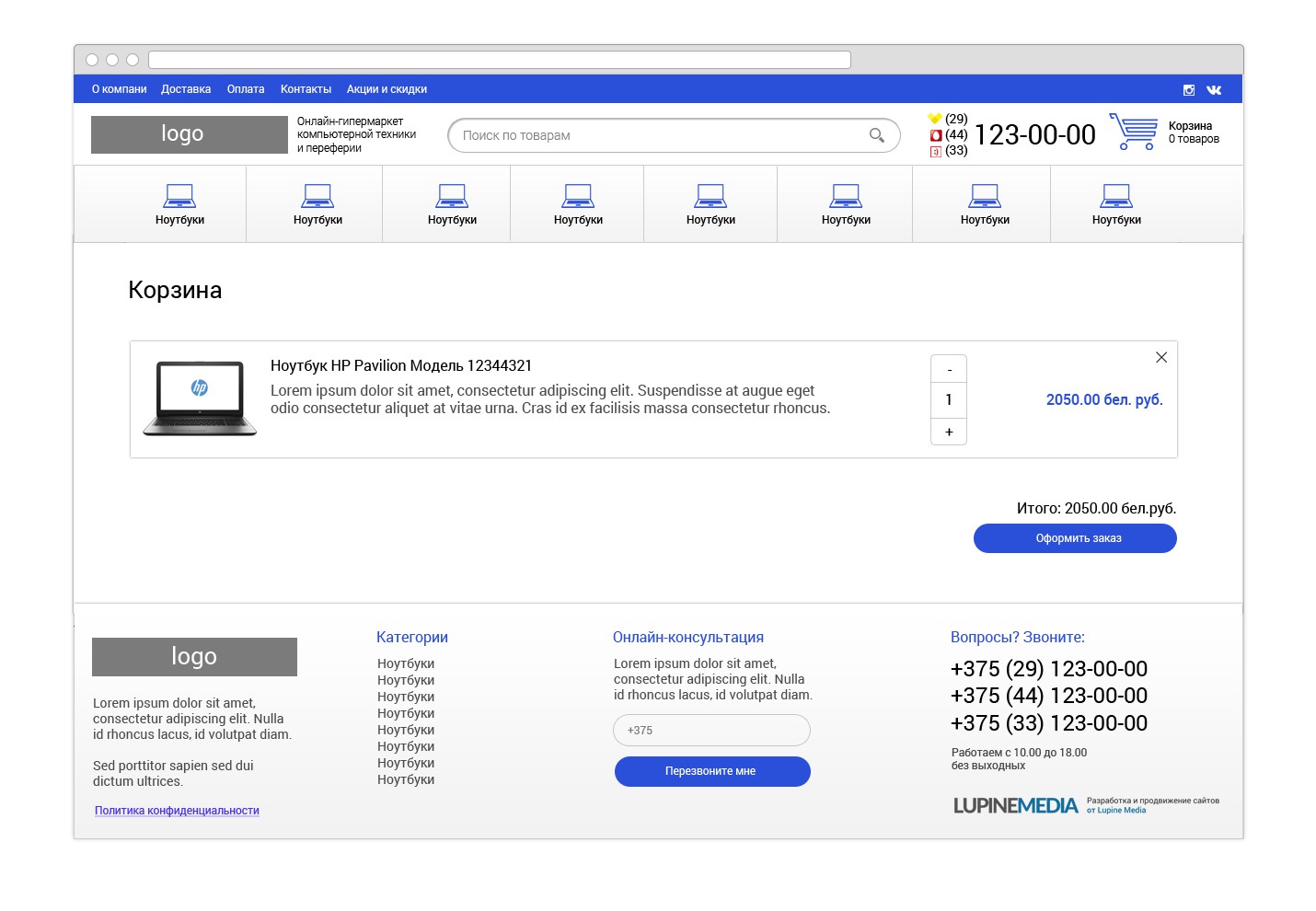Open the VK social network icon

[1214, 90]
